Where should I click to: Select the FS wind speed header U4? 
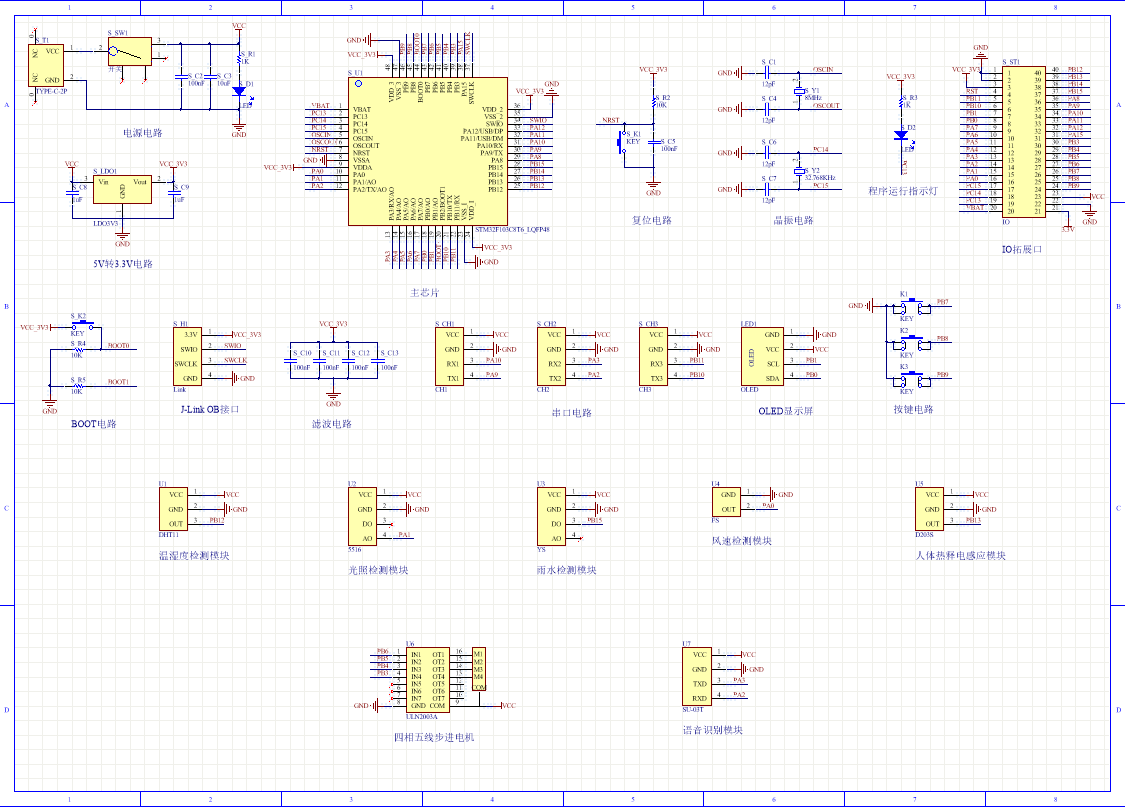click(x=726, y=502)
